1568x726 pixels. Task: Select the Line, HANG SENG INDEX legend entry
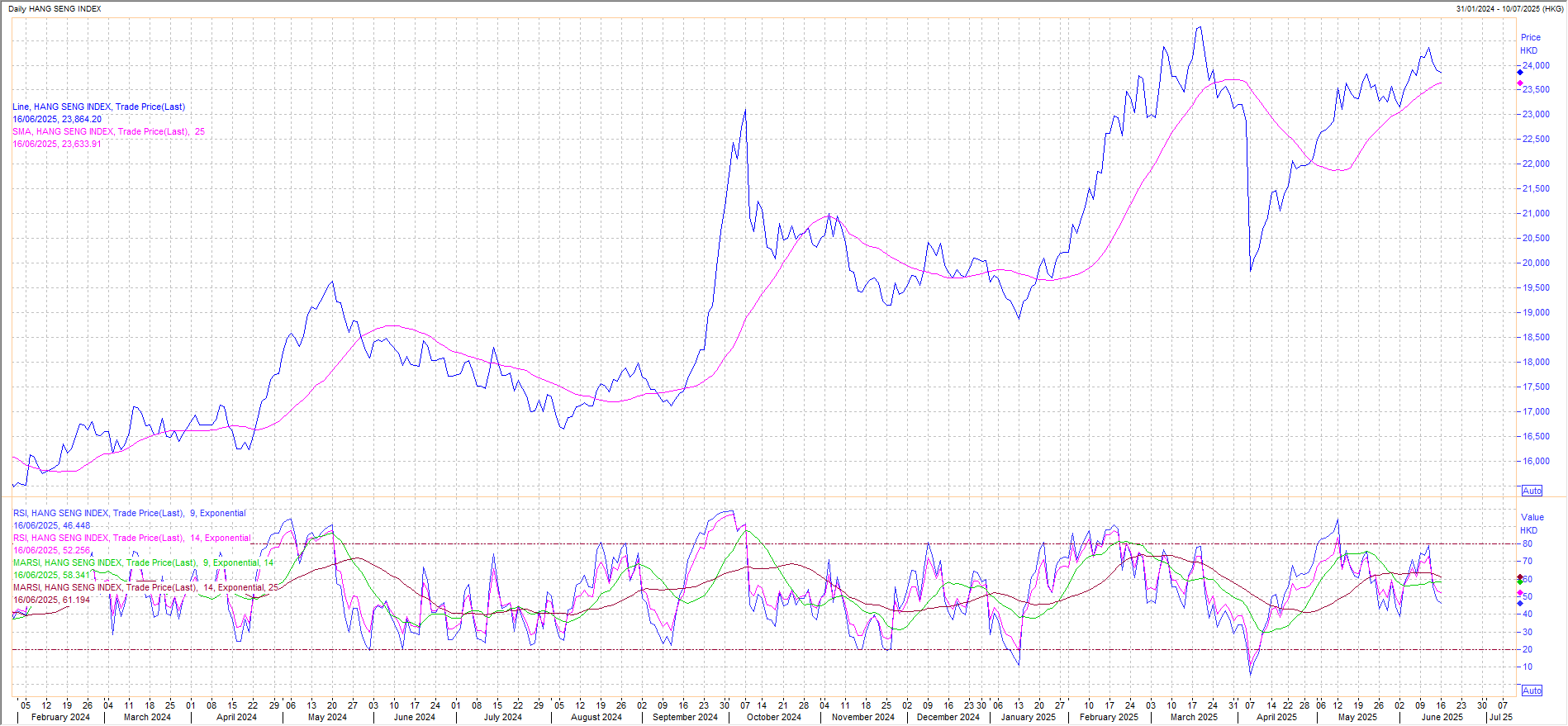click(x=98, y=107)
